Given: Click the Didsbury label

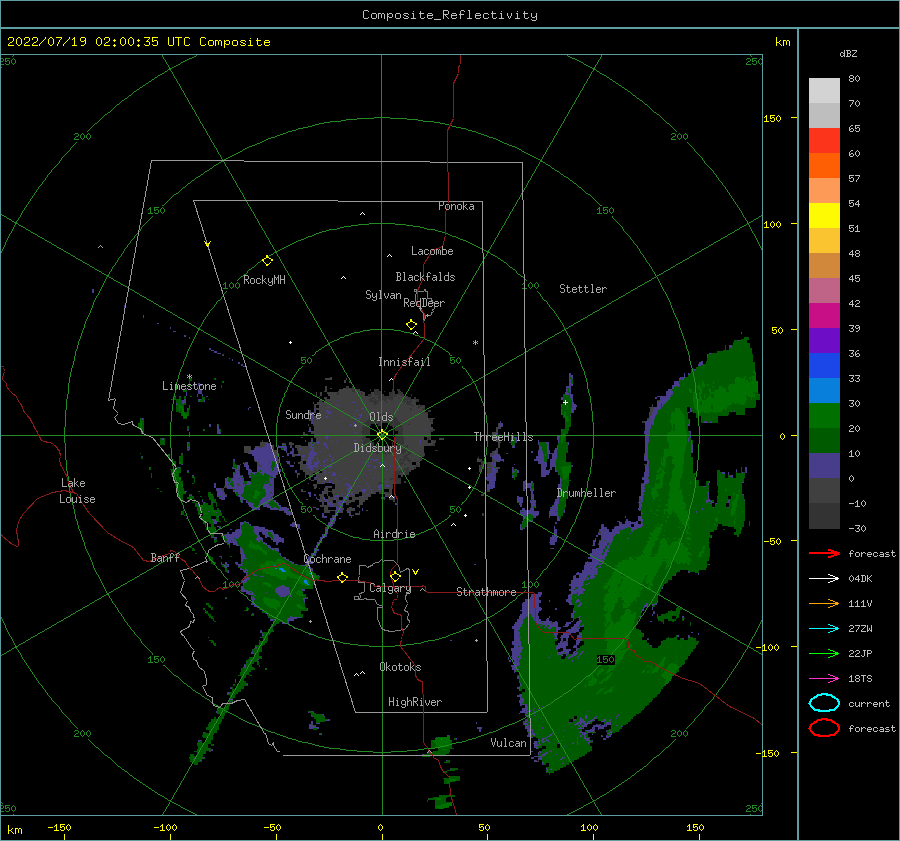Looking at the screenshot, I should (x=377, y=448).
